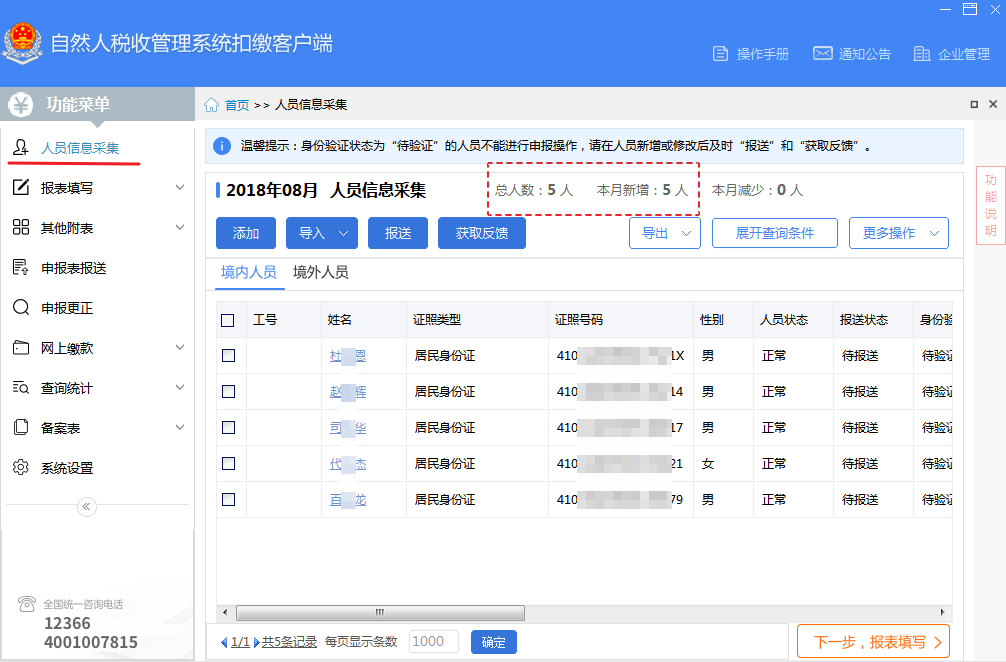This screenshot has height=662, width=1006.
Task: Switch to the 境外人员 tab
Action: (x=321, y=272)
